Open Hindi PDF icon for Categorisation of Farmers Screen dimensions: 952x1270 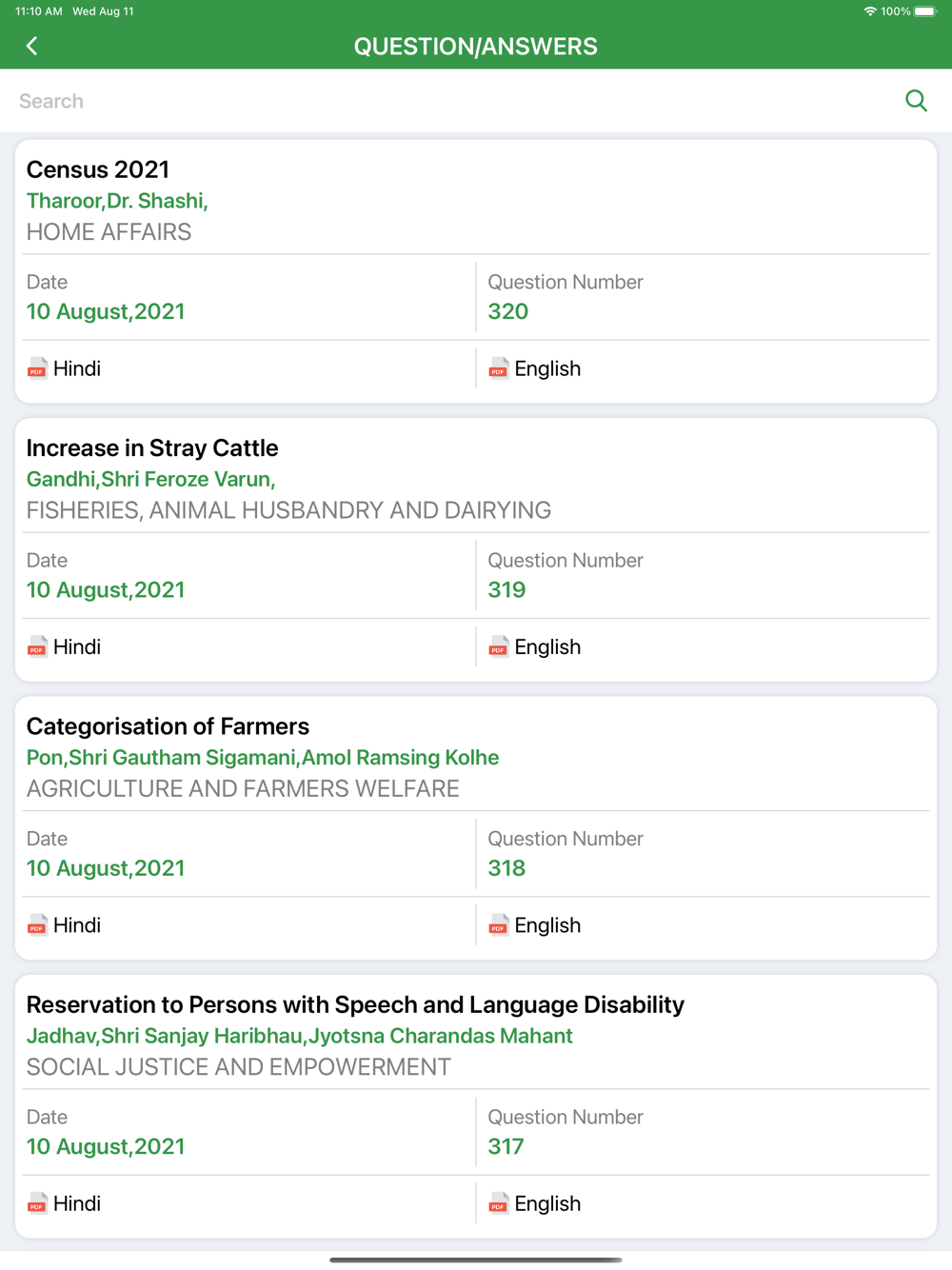[37, 925]
